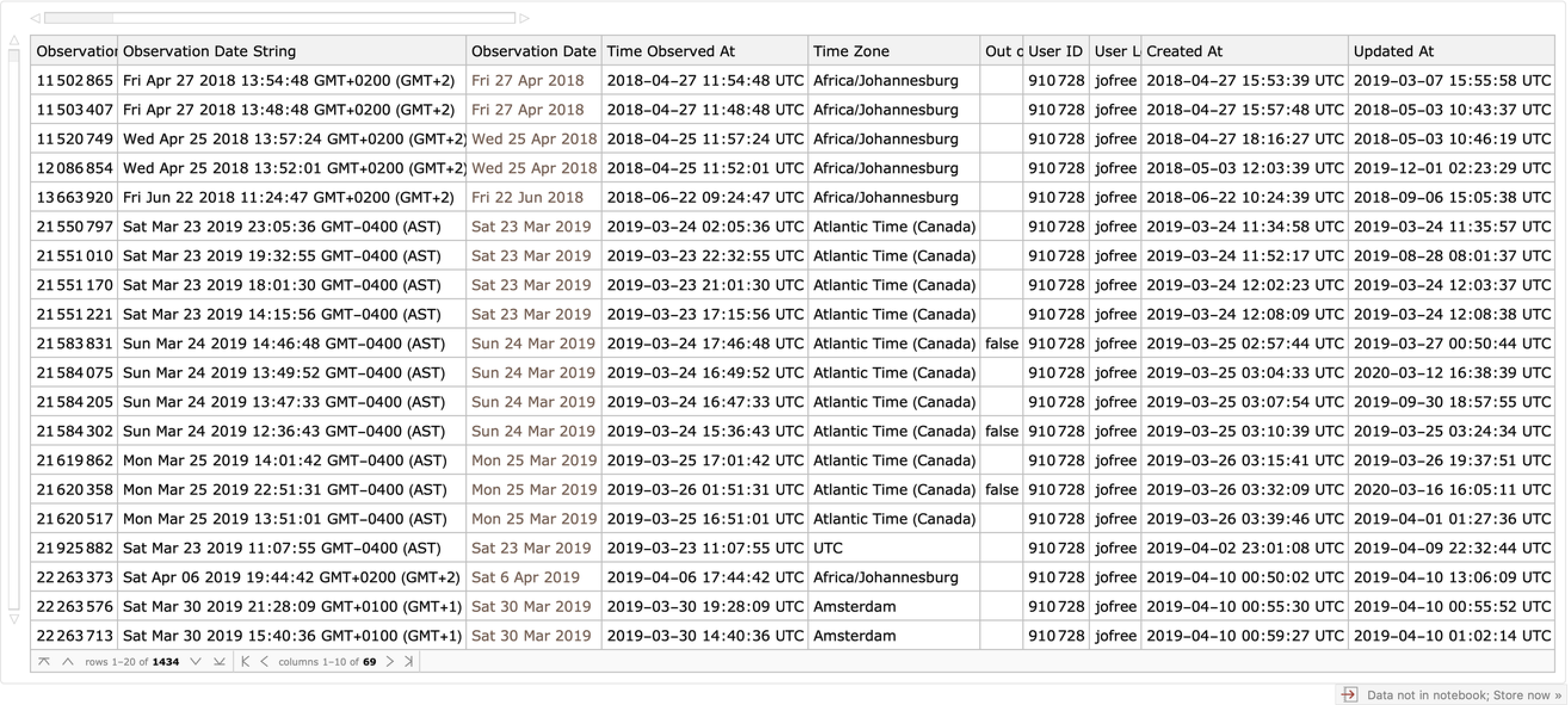The height and width of the screenshot is (705, 1568).
Task: Click Africa/Johannesburg cell in row 22263373
Action: pyautogui.click(x=894, y=577)
